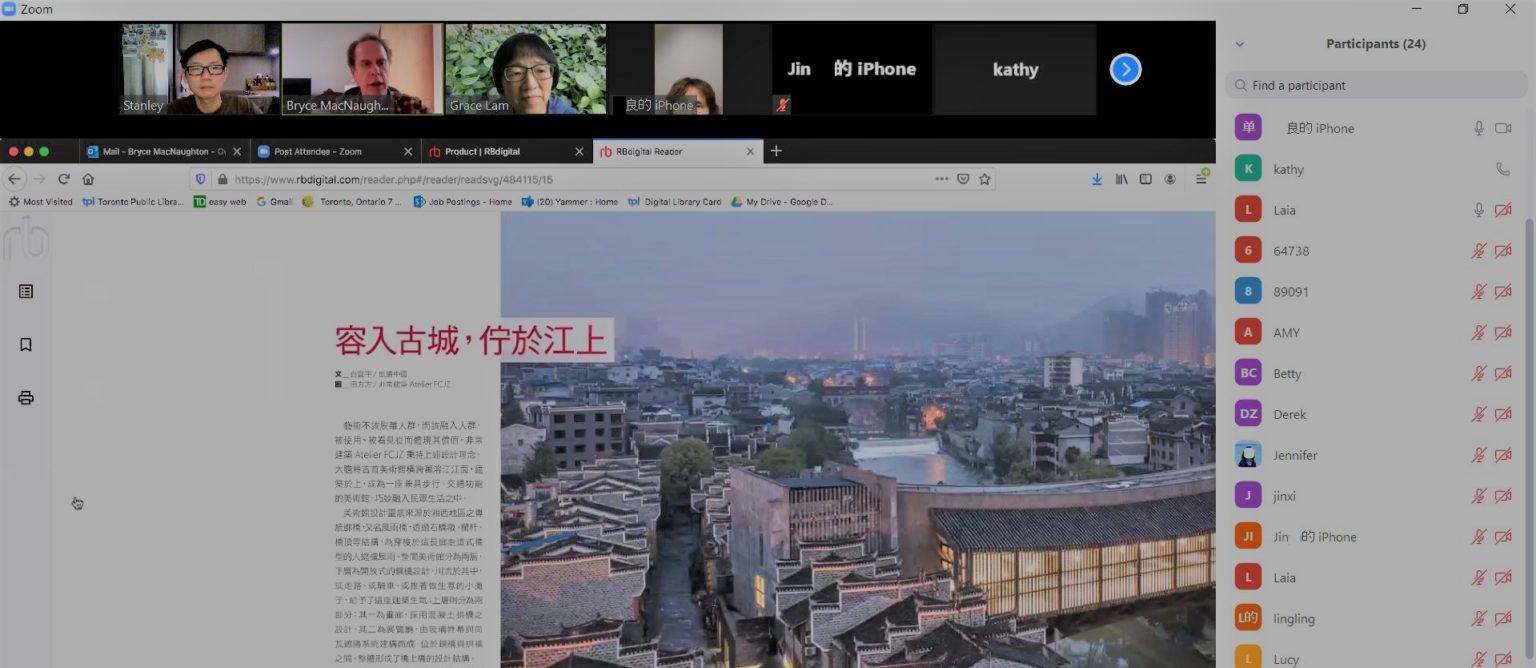
Task: Open the browser downloads arrow icon
Action: [1097, 179]
